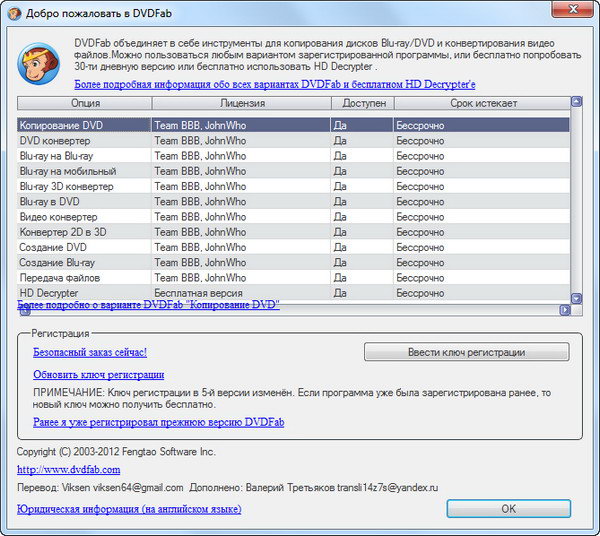Click the horizontal scroll left arrow

pos(22,310)
